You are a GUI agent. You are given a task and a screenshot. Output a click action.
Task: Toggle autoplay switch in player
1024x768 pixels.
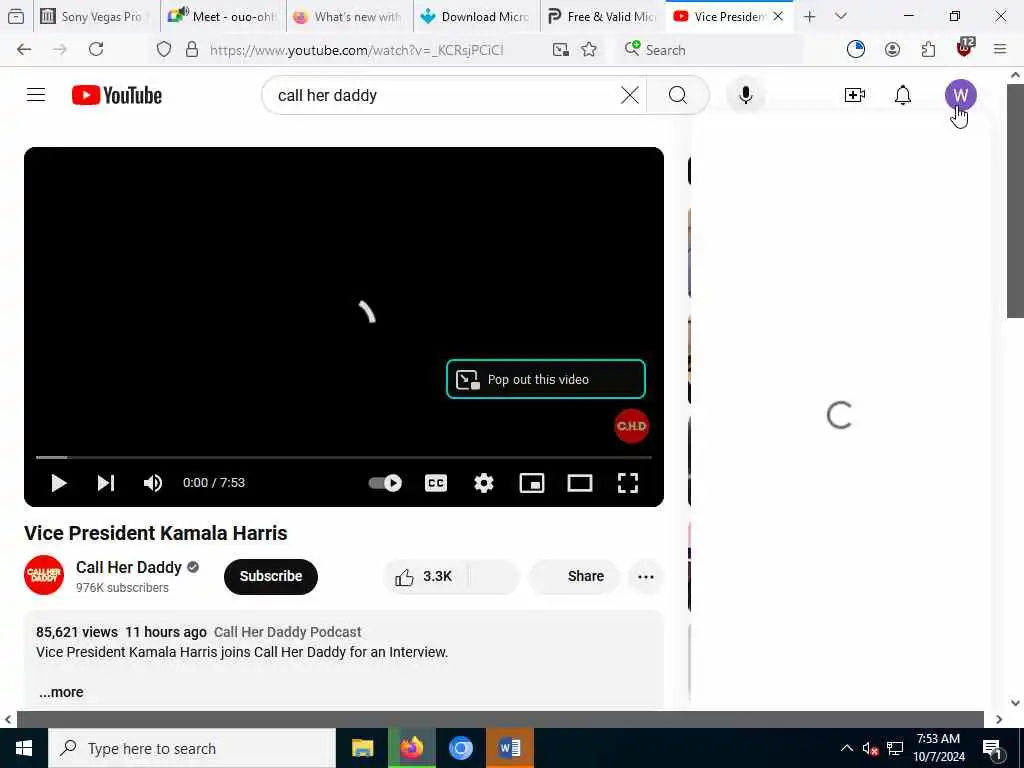click(385, 483)
